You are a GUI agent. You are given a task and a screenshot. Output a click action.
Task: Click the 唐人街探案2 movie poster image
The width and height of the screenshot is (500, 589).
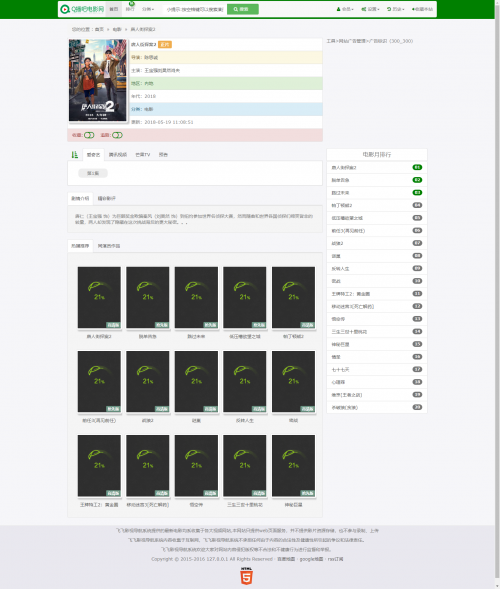(x=98, y=80)
